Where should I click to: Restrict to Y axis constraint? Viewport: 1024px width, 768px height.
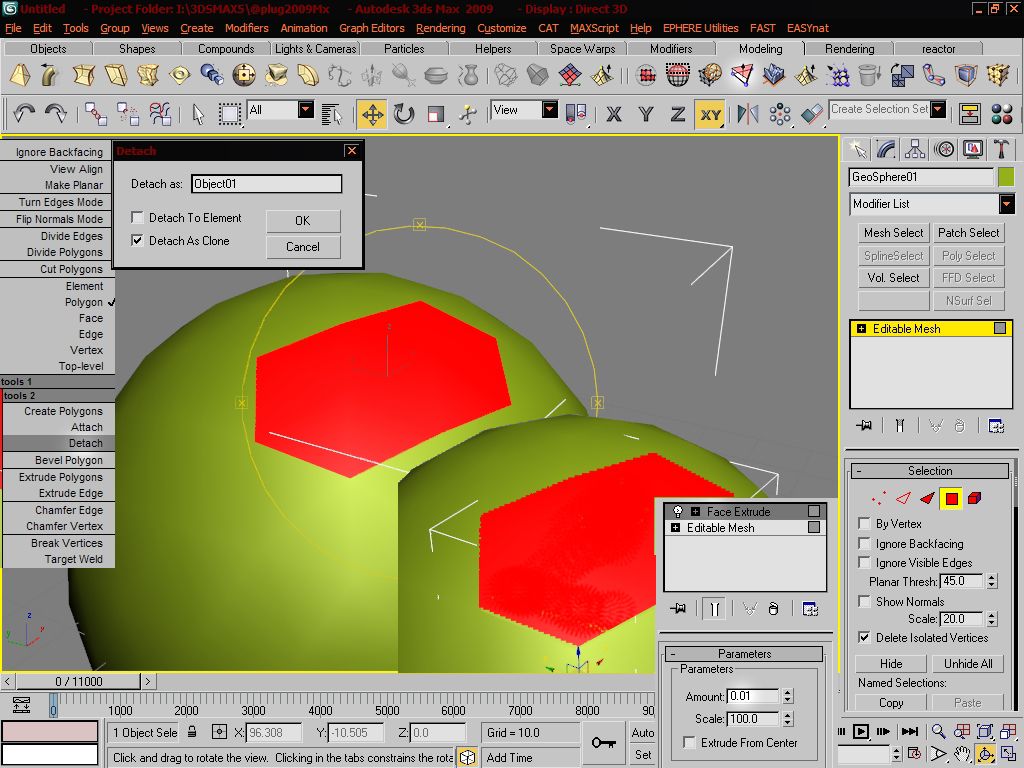pyautogui.click(x=645, y=114)
